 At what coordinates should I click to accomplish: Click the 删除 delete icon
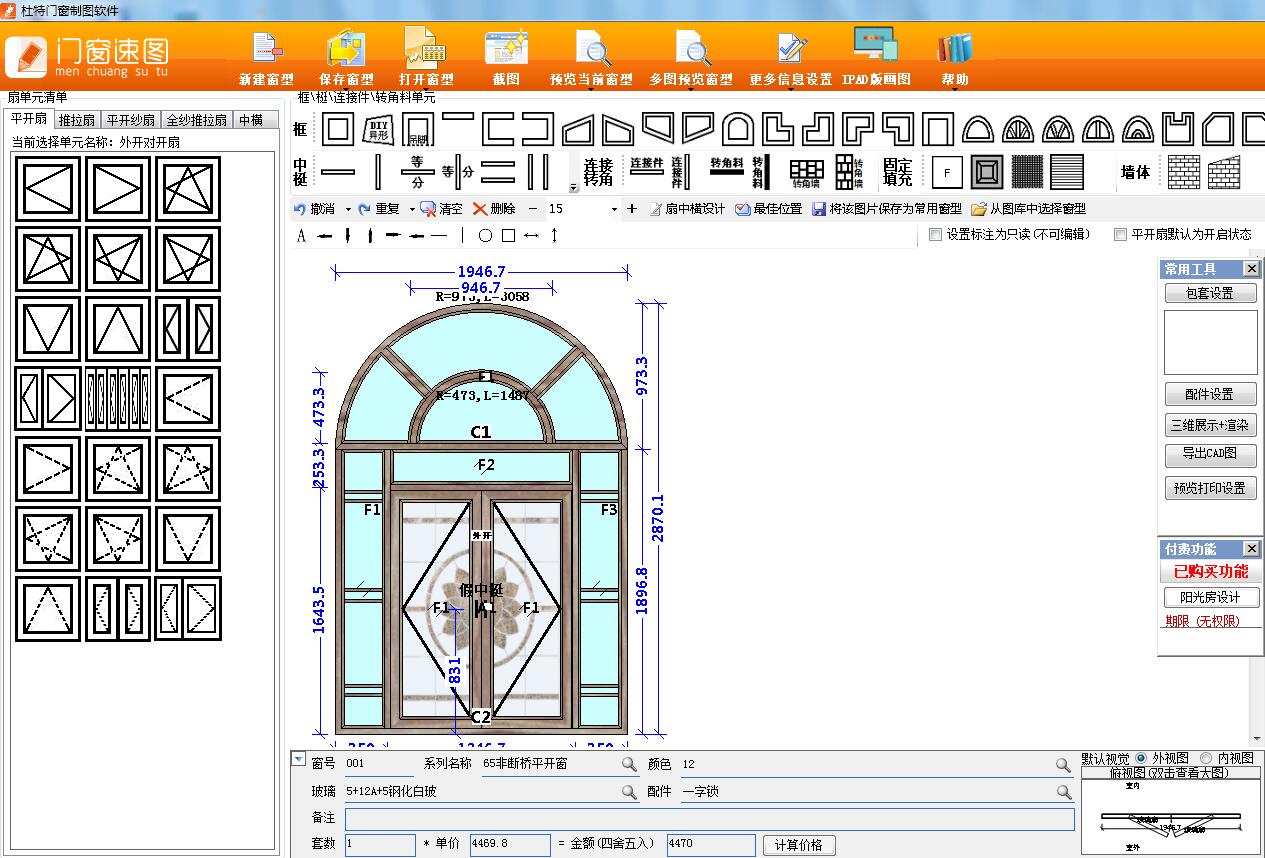[494, 209]
